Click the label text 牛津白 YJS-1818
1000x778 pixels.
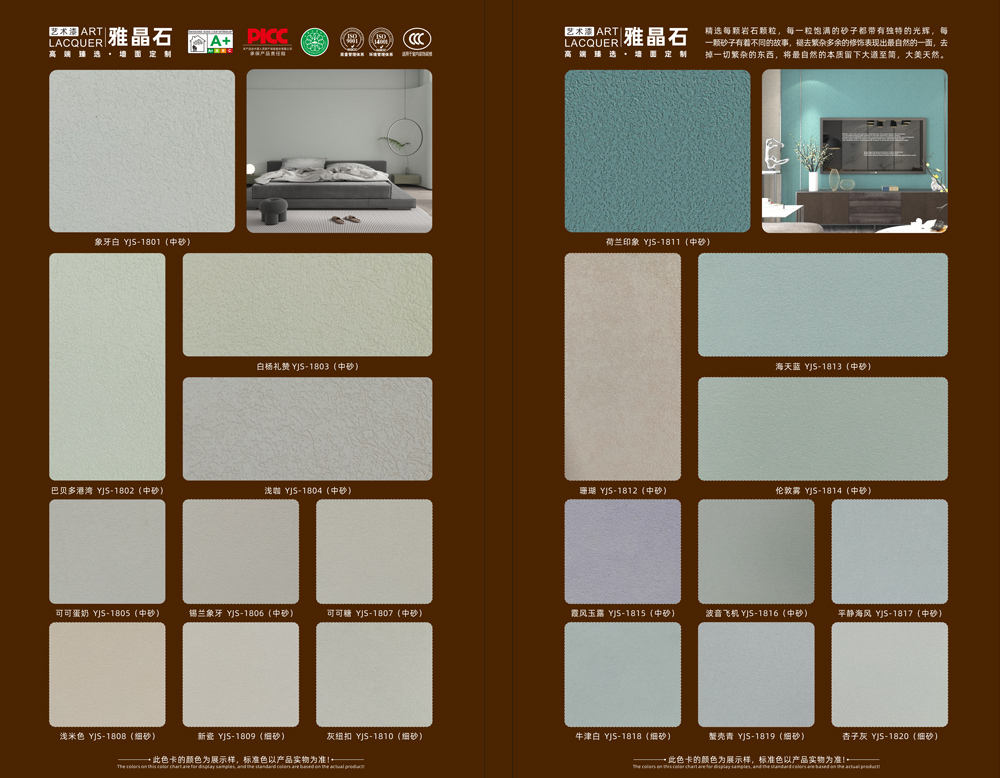[x=608, y=736]
